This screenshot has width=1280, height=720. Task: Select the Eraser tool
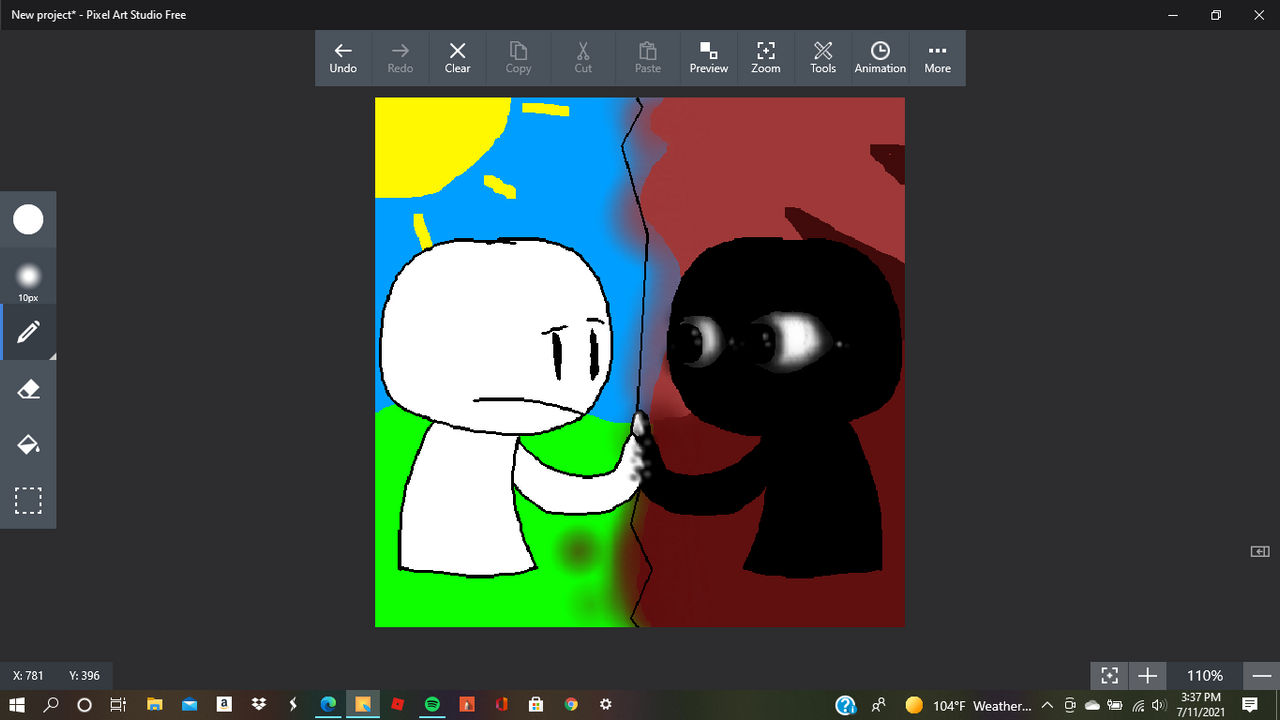tap(29, 388)
